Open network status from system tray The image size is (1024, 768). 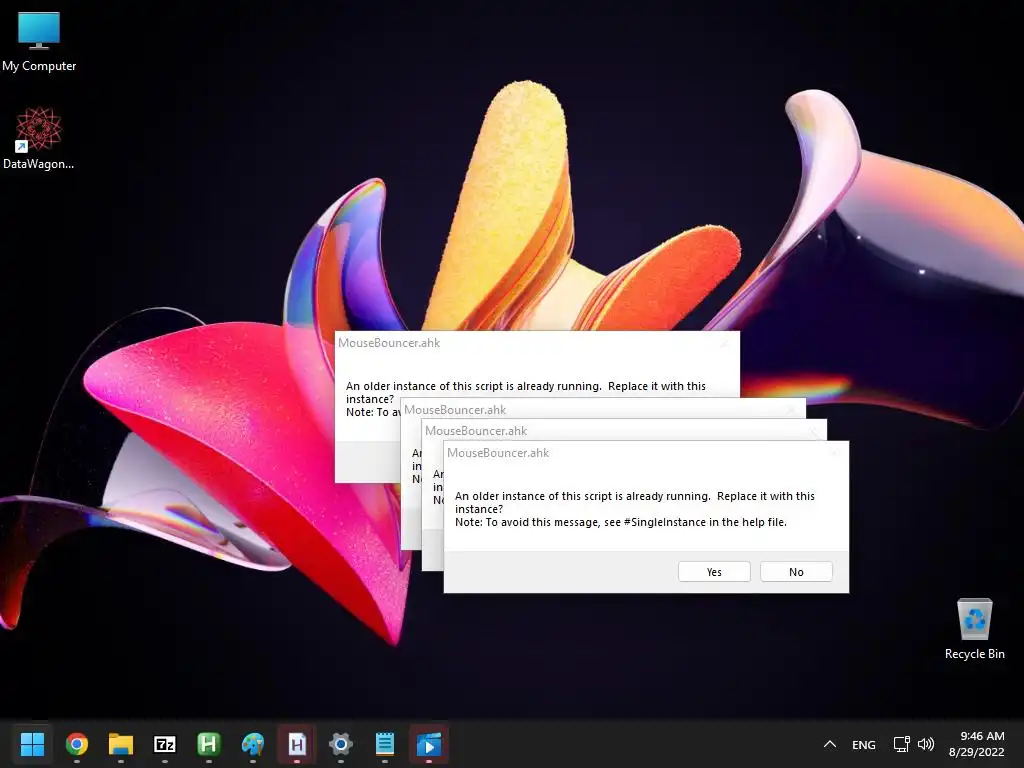pos(902,744)
